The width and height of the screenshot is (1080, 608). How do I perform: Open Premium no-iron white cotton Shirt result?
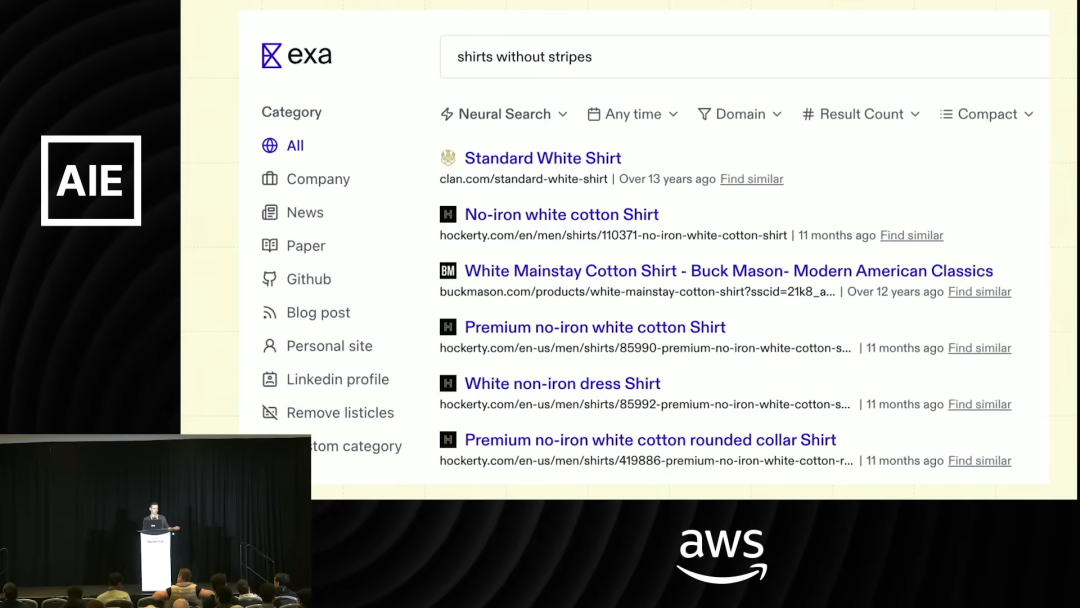click(x=595, y=327)
